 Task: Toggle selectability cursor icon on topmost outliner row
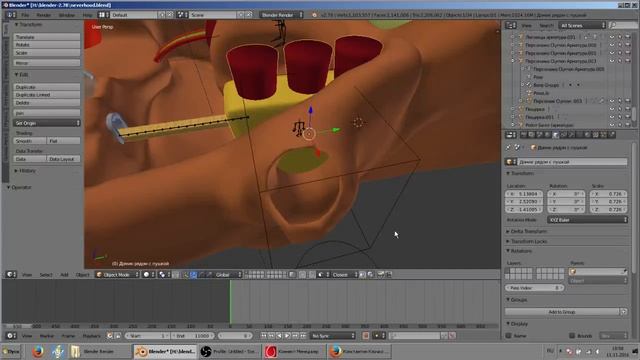(620, 37)
